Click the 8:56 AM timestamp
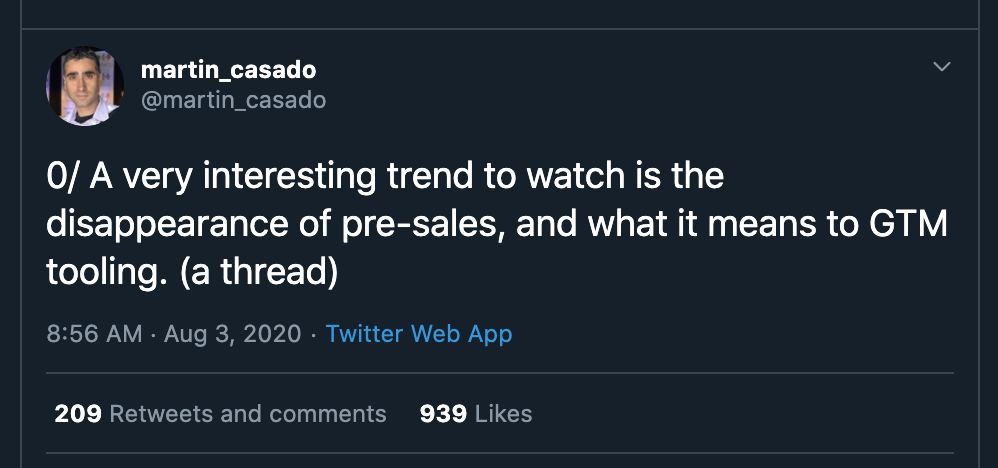The image size is (998, 468). pyautogui.click(x=94, y=334)
